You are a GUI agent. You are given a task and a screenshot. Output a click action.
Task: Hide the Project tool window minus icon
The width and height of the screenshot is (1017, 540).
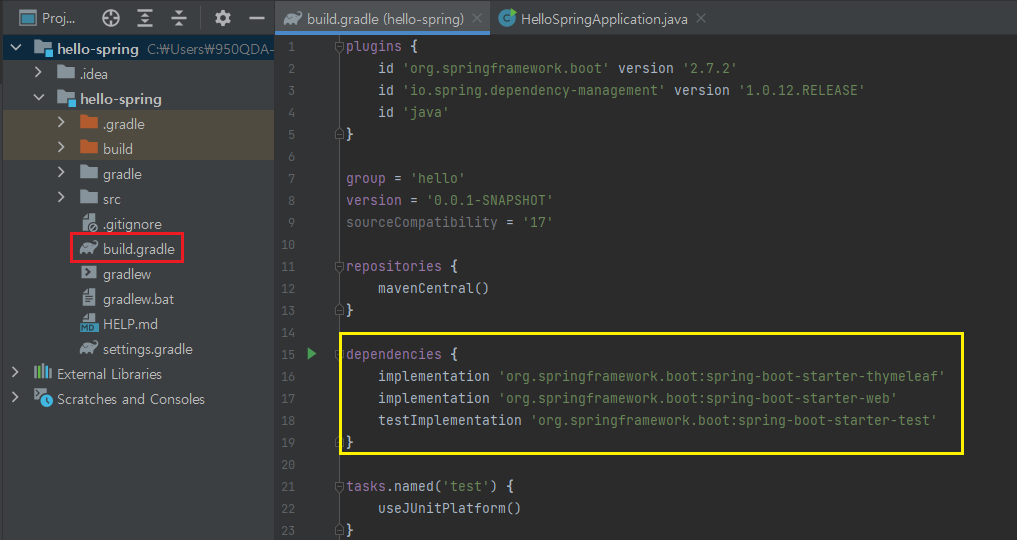(257, 18)
